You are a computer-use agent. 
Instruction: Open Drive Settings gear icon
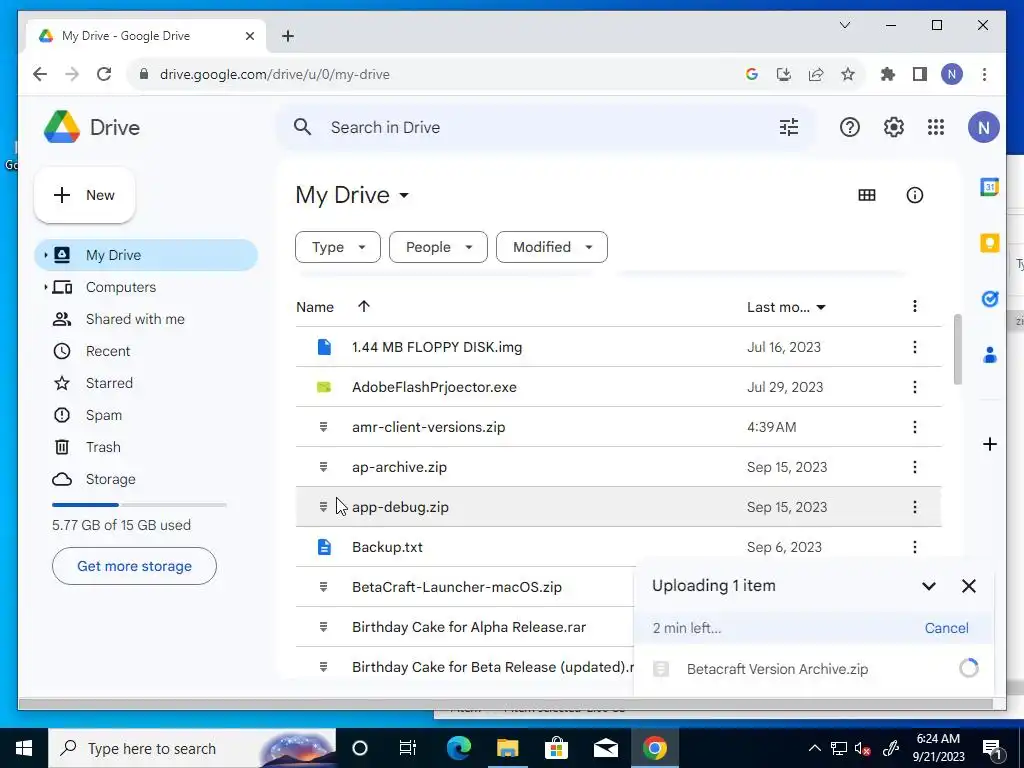(893, 127)
